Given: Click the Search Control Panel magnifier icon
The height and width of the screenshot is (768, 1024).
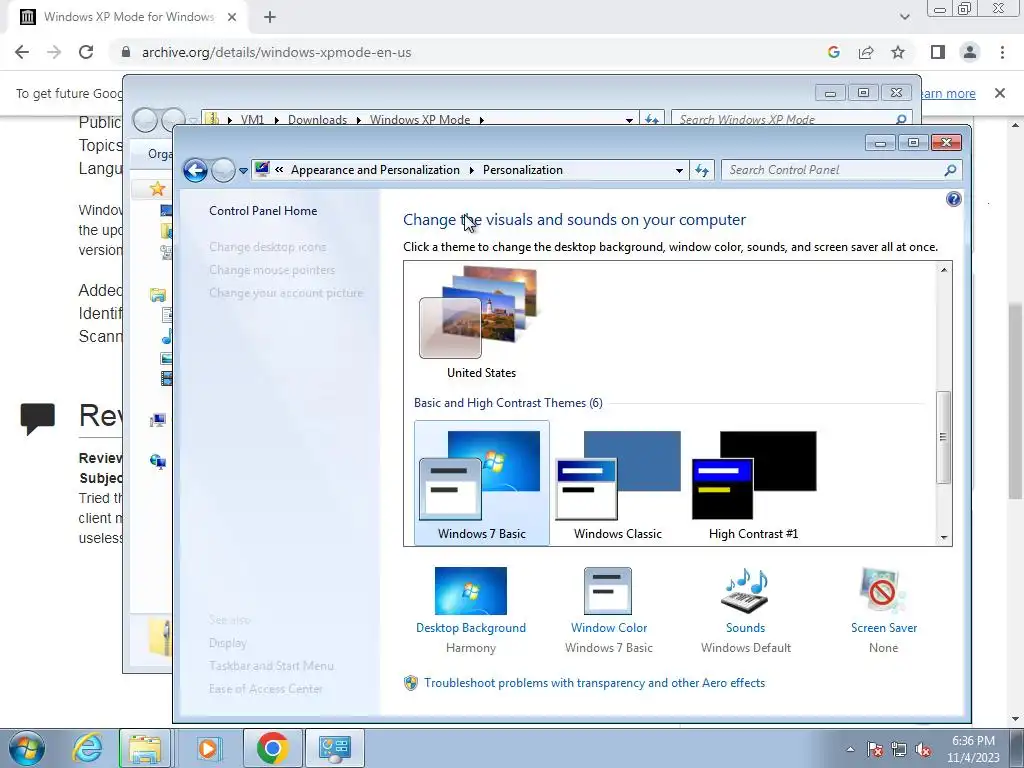Looking at the screenshot, I should point(950,170).
